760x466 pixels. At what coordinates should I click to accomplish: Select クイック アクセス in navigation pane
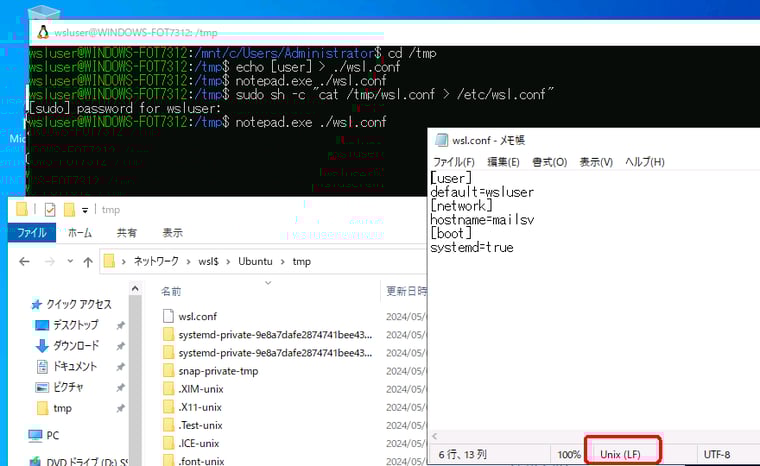click(79, 305)
